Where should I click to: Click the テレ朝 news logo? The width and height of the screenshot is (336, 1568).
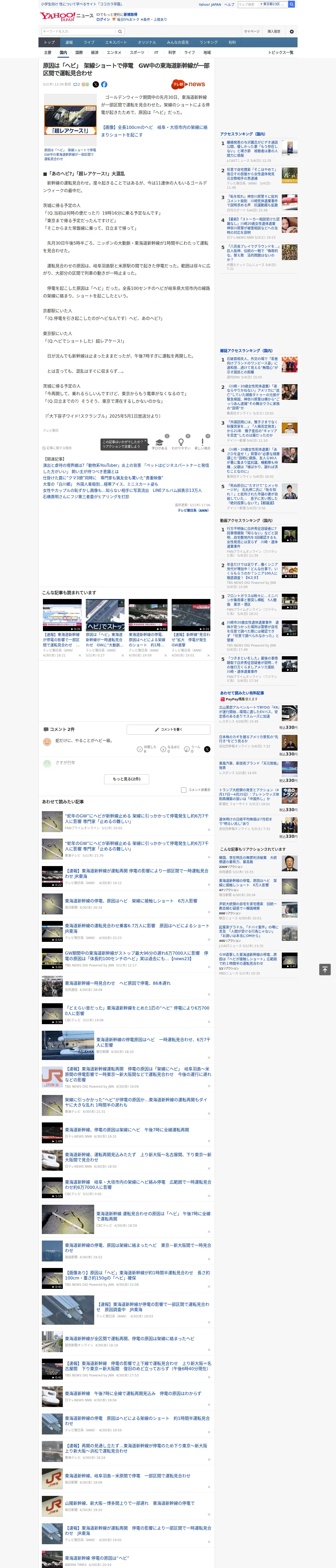[x=188, y=85]
